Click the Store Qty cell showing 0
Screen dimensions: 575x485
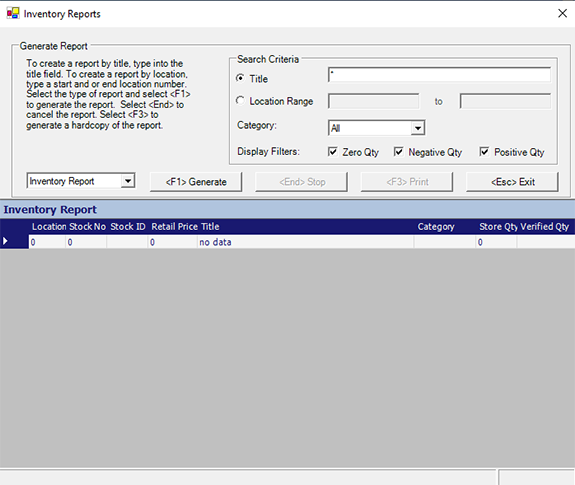496,242
